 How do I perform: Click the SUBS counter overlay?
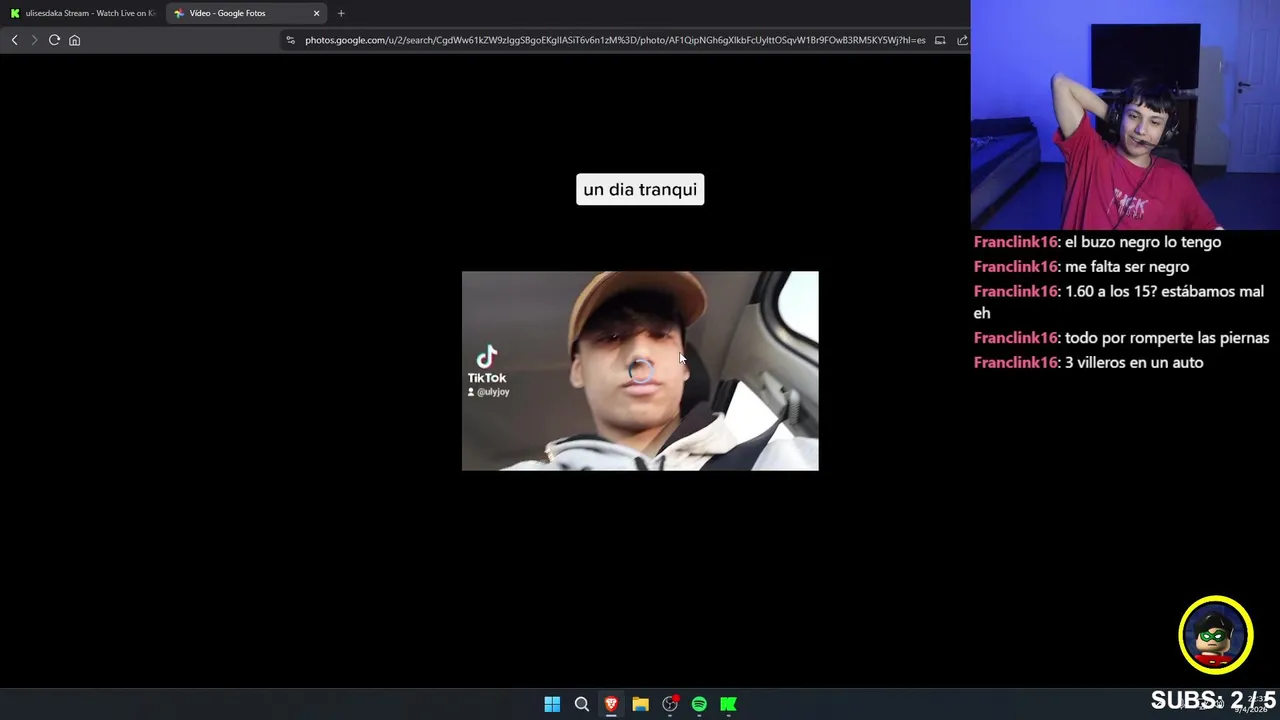[x=1213, y=700]
